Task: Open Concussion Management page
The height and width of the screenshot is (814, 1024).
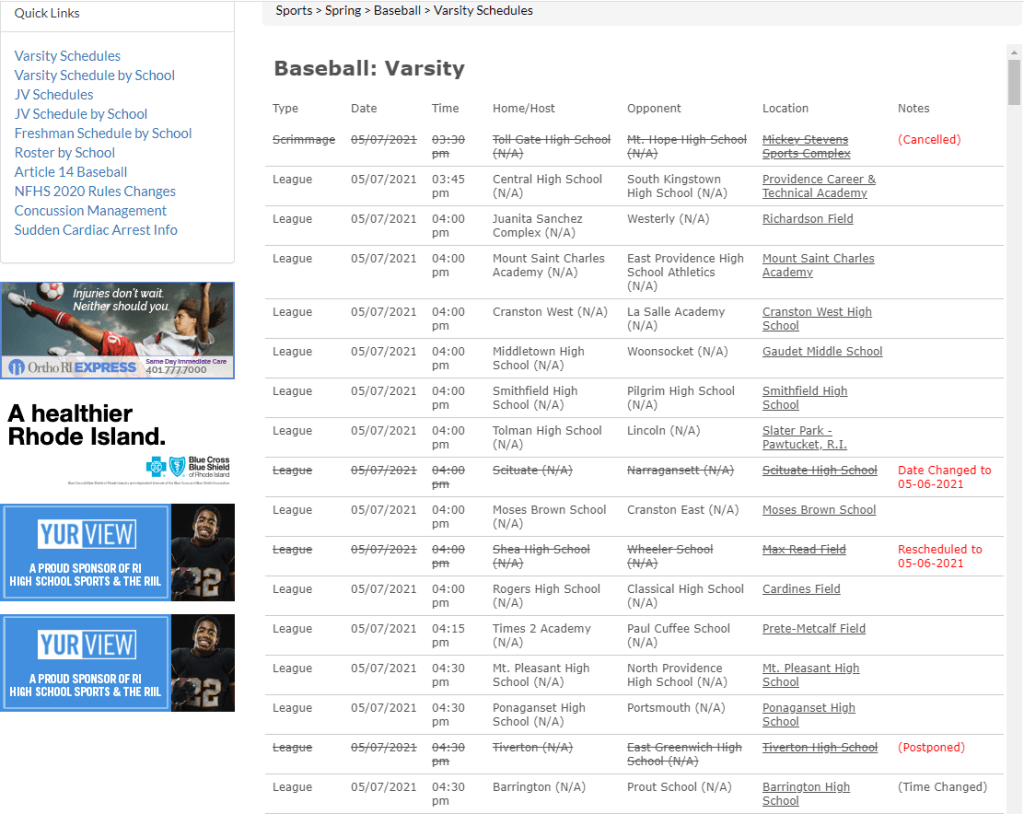Action: point(90,210)
